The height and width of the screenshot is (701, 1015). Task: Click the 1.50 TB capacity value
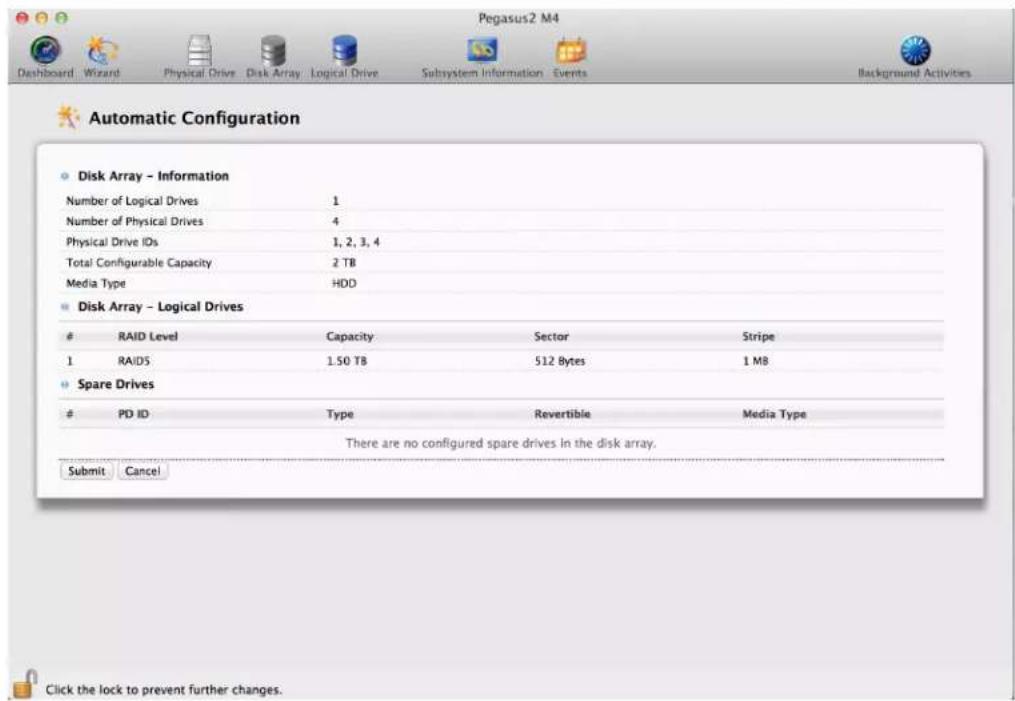[346, 361]
